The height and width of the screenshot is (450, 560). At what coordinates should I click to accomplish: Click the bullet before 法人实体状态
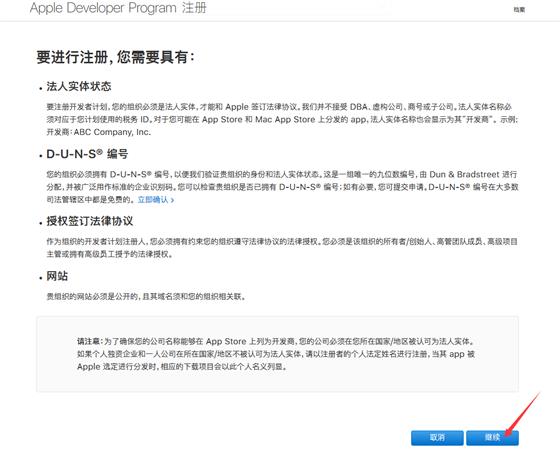(41, 88)
